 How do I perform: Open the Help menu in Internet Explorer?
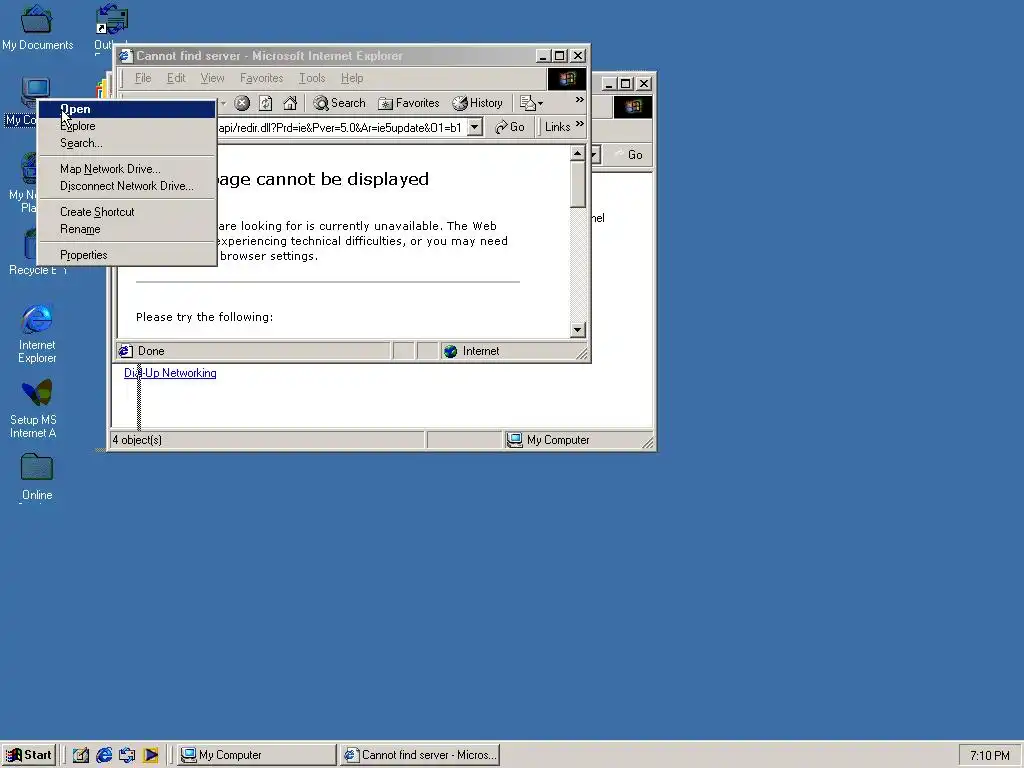pos(352,78)
